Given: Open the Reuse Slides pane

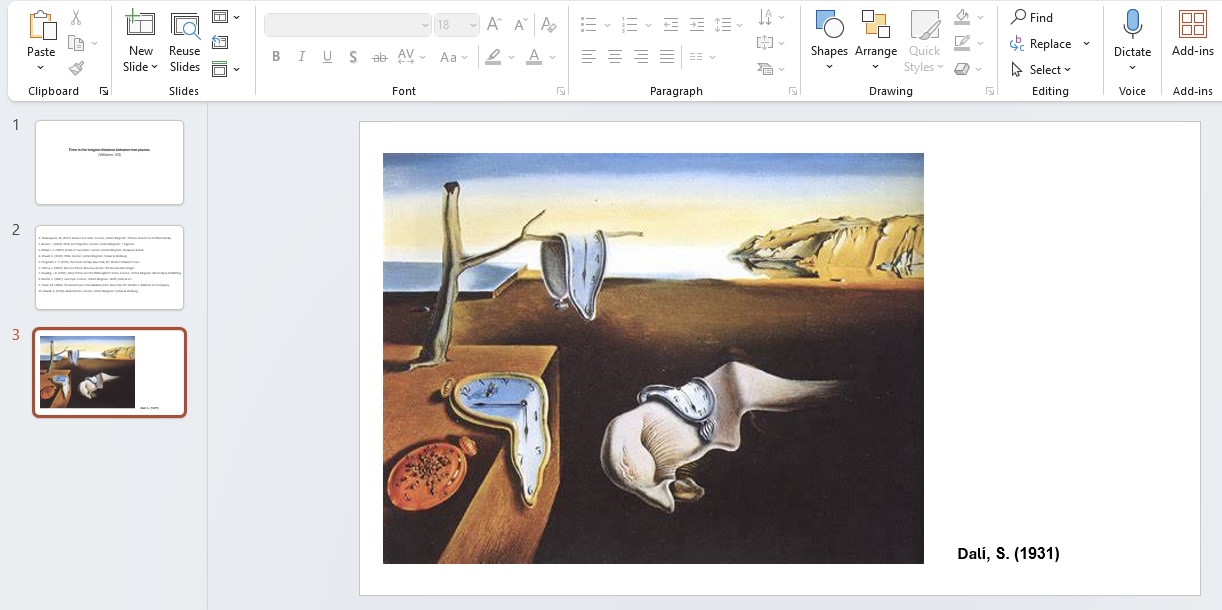Looking at the screenshot, I should [x=184, y=25].
